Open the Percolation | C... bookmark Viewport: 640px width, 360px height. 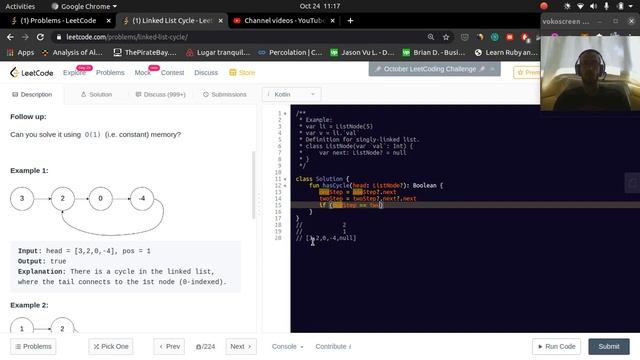(x=290, y=53)
